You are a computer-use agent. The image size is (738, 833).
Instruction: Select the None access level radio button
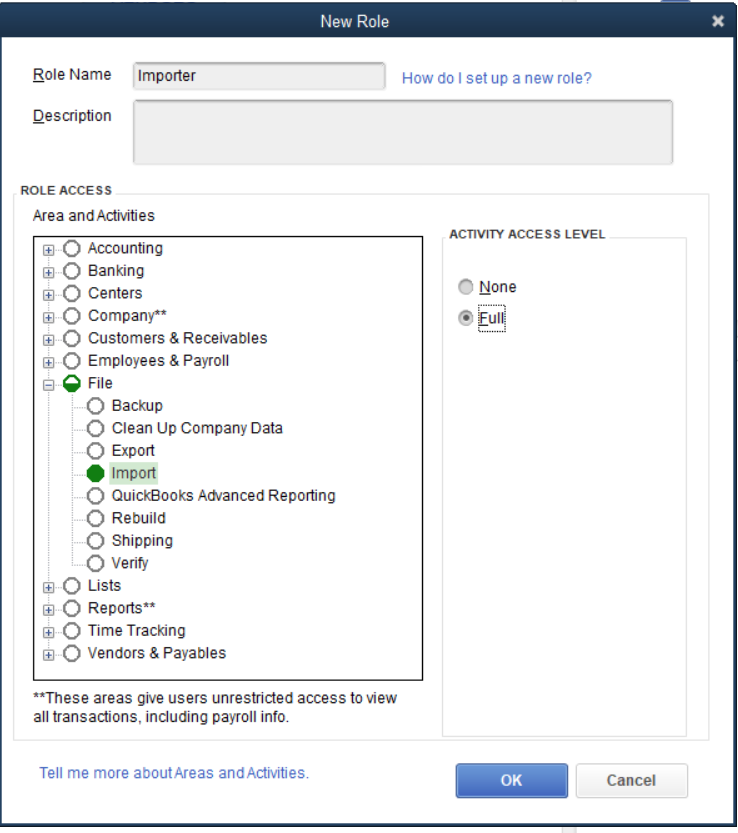click(x=465, y=287)
